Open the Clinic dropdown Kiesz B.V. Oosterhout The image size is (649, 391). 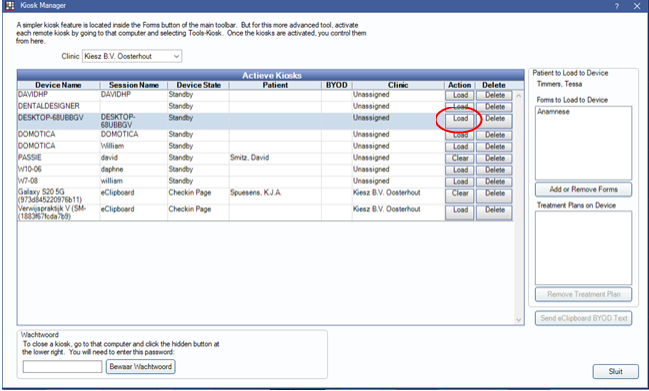132,56
